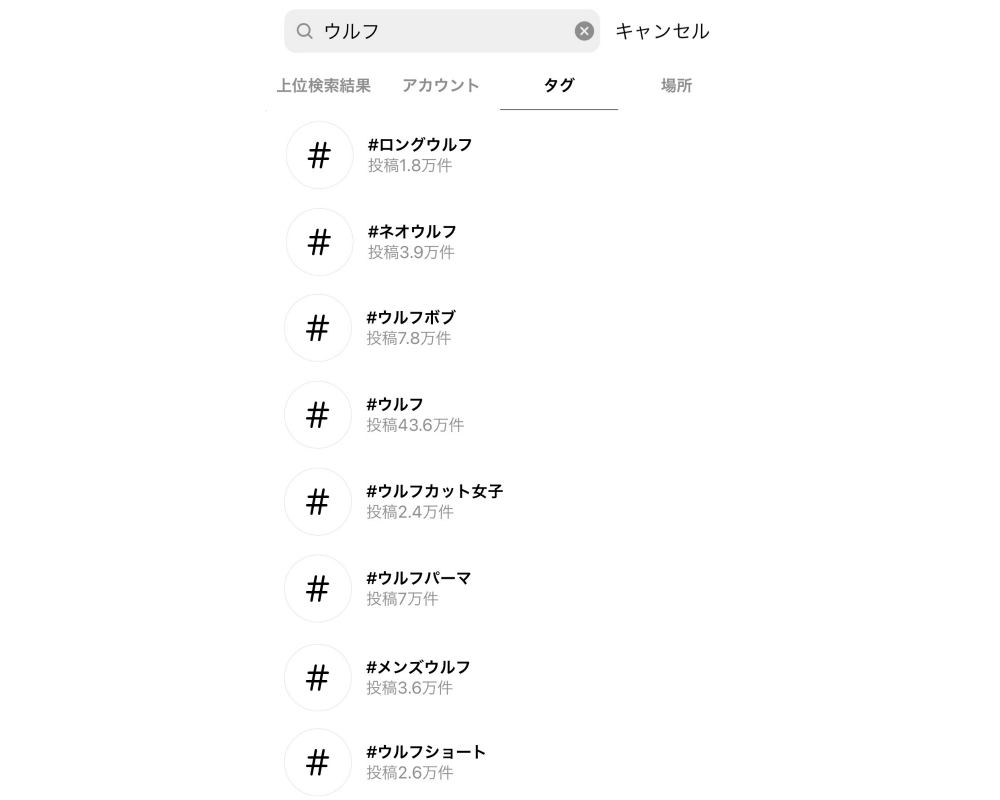Image resolution: width=1000 pixels, height=800 pixels.
Task: Tap the キャンセル button
Action: tap(662, 31)
